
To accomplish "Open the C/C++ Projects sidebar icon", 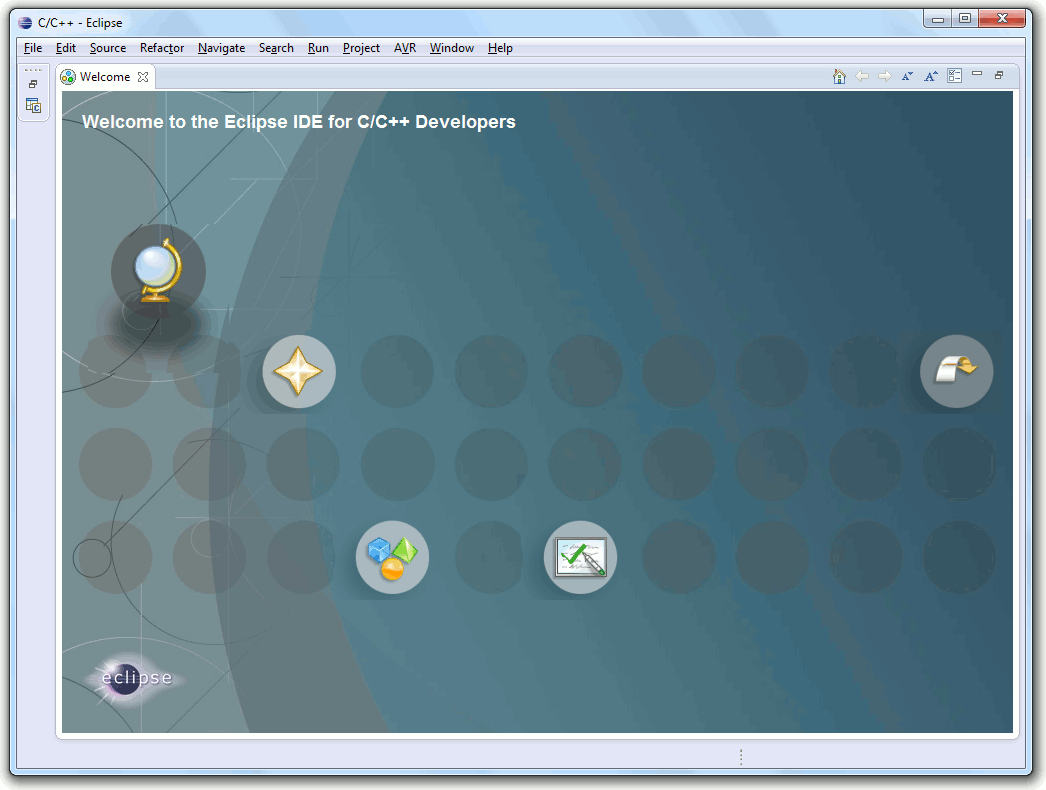I will click(x=33, y=105).
